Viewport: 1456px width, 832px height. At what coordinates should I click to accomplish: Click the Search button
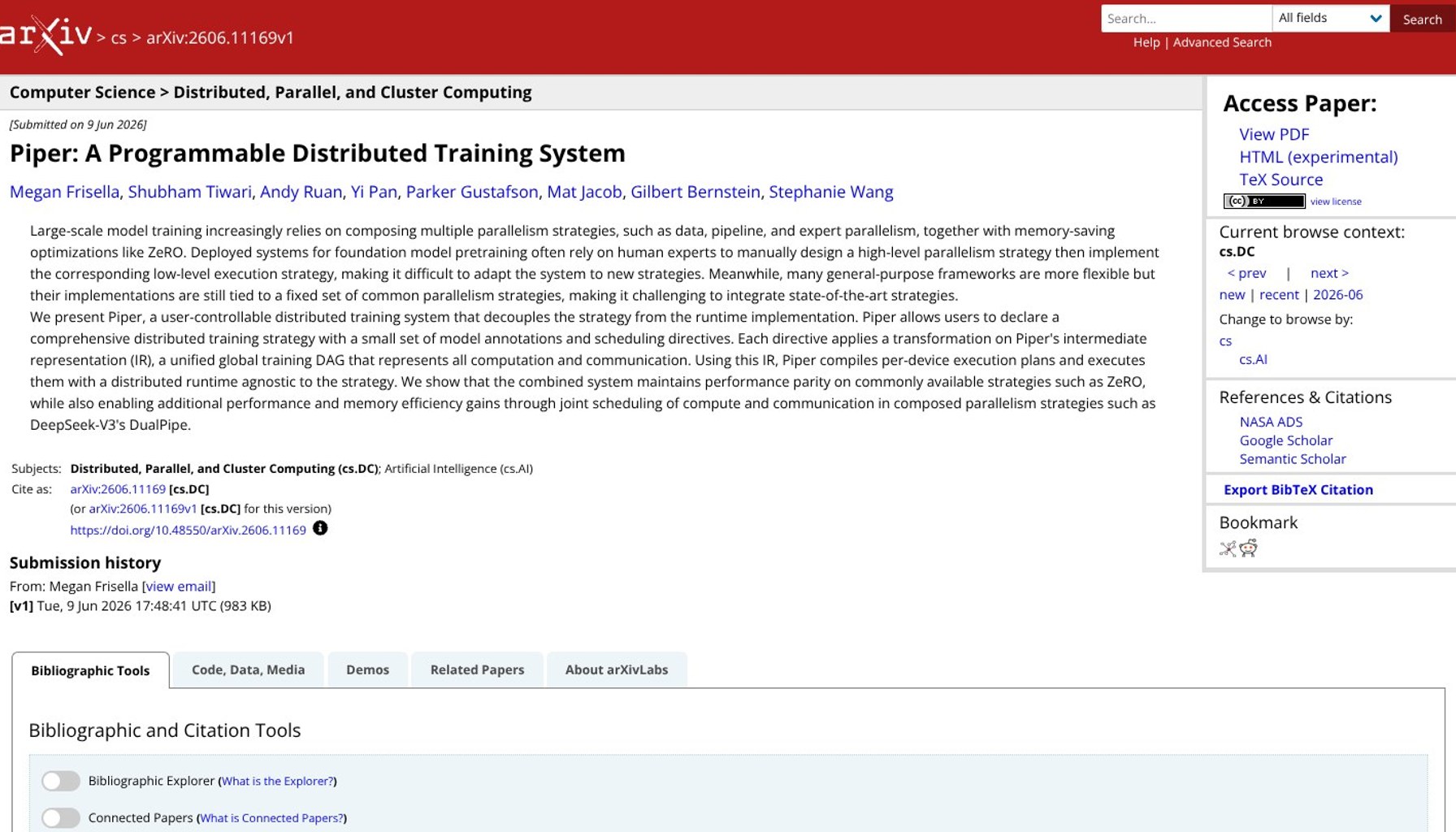click(1422, 19)
